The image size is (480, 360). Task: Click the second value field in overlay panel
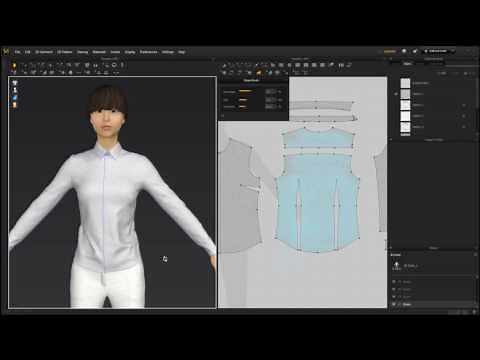click(x=271, y=99)
